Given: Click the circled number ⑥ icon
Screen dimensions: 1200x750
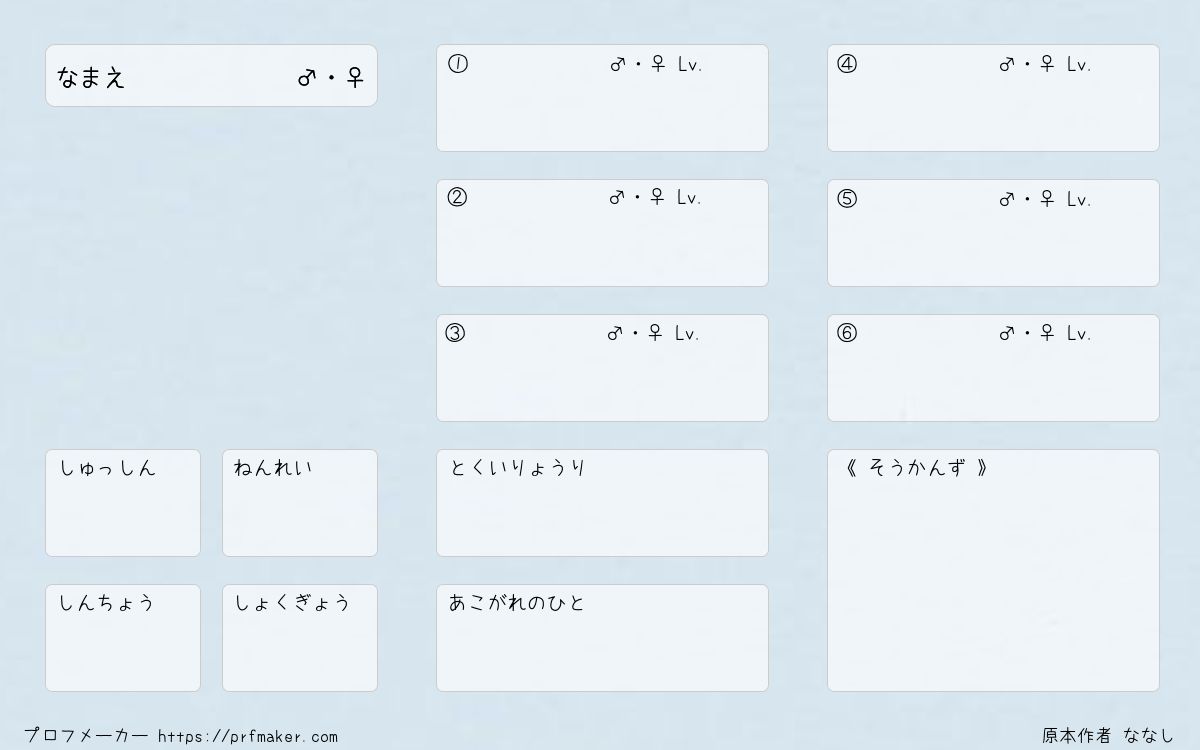Looking at the screenshot, I should tap(847, 333).
